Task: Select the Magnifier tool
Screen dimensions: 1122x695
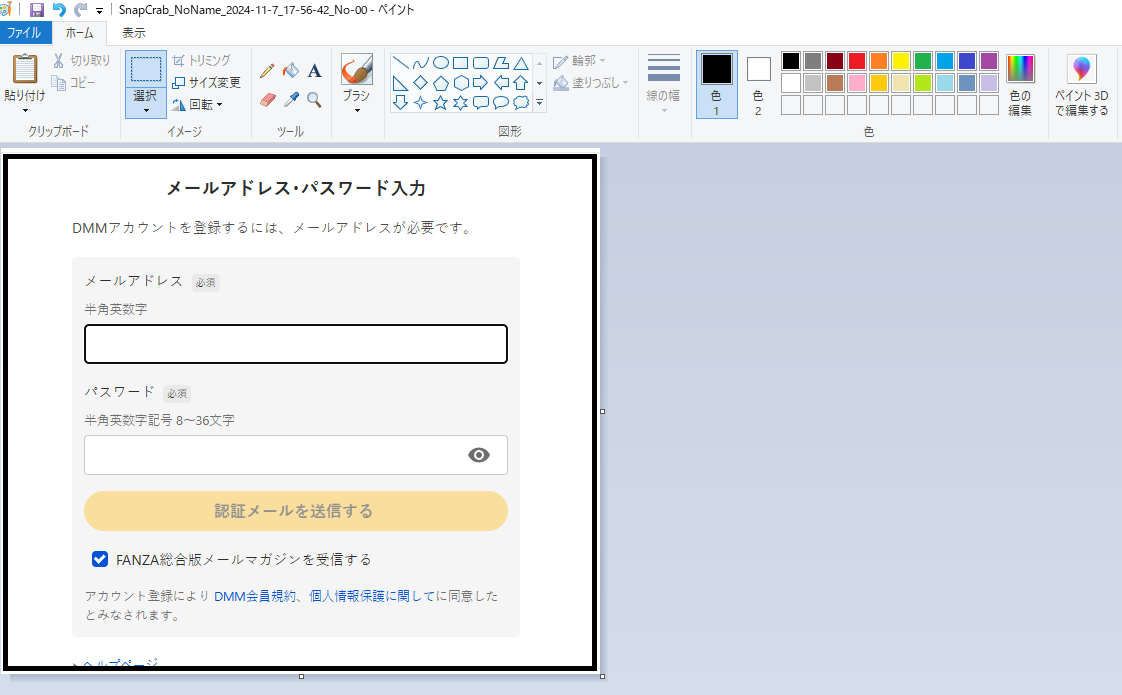Action: click(314, 99)
